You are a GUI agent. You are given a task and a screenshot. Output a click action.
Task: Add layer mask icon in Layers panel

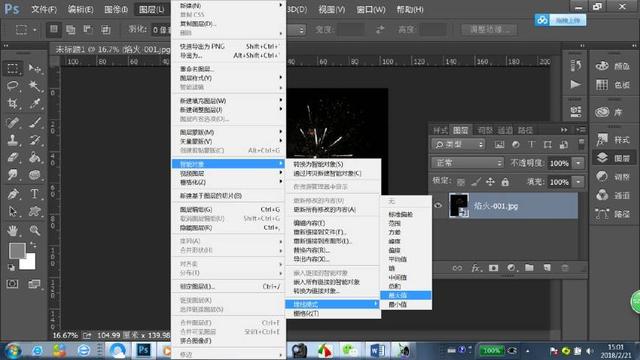click(493, 268)
